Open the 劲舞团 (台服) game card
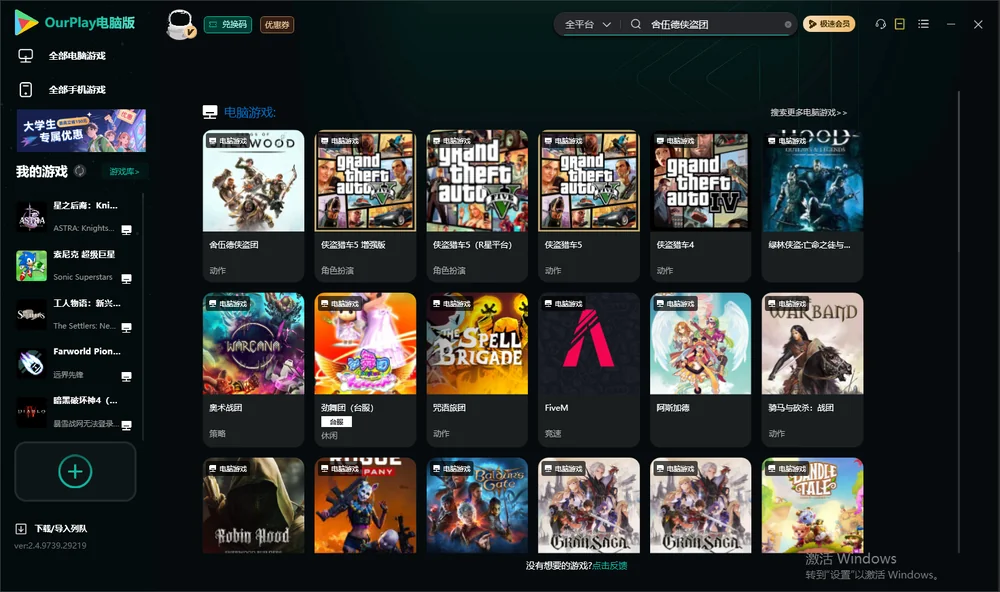The height and width of the screenshot is (592, 1000). [x=365, y=369]
